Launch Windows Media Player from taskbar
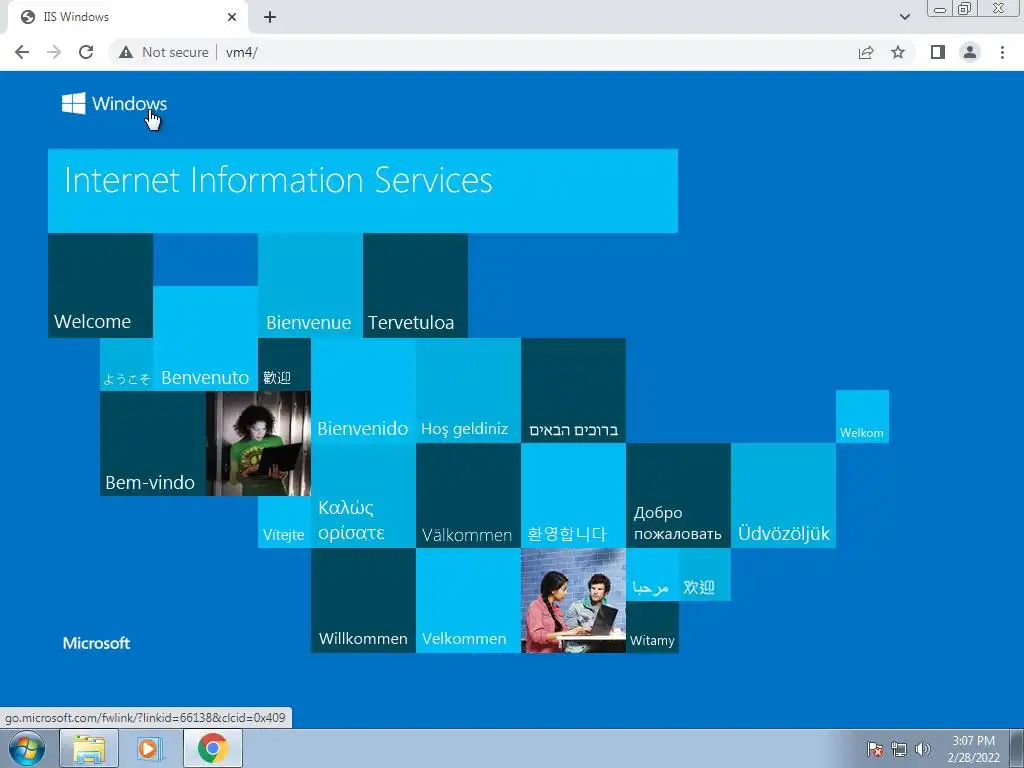The width and height of the screenshot is (1024, 768). (x=150, y=748)
